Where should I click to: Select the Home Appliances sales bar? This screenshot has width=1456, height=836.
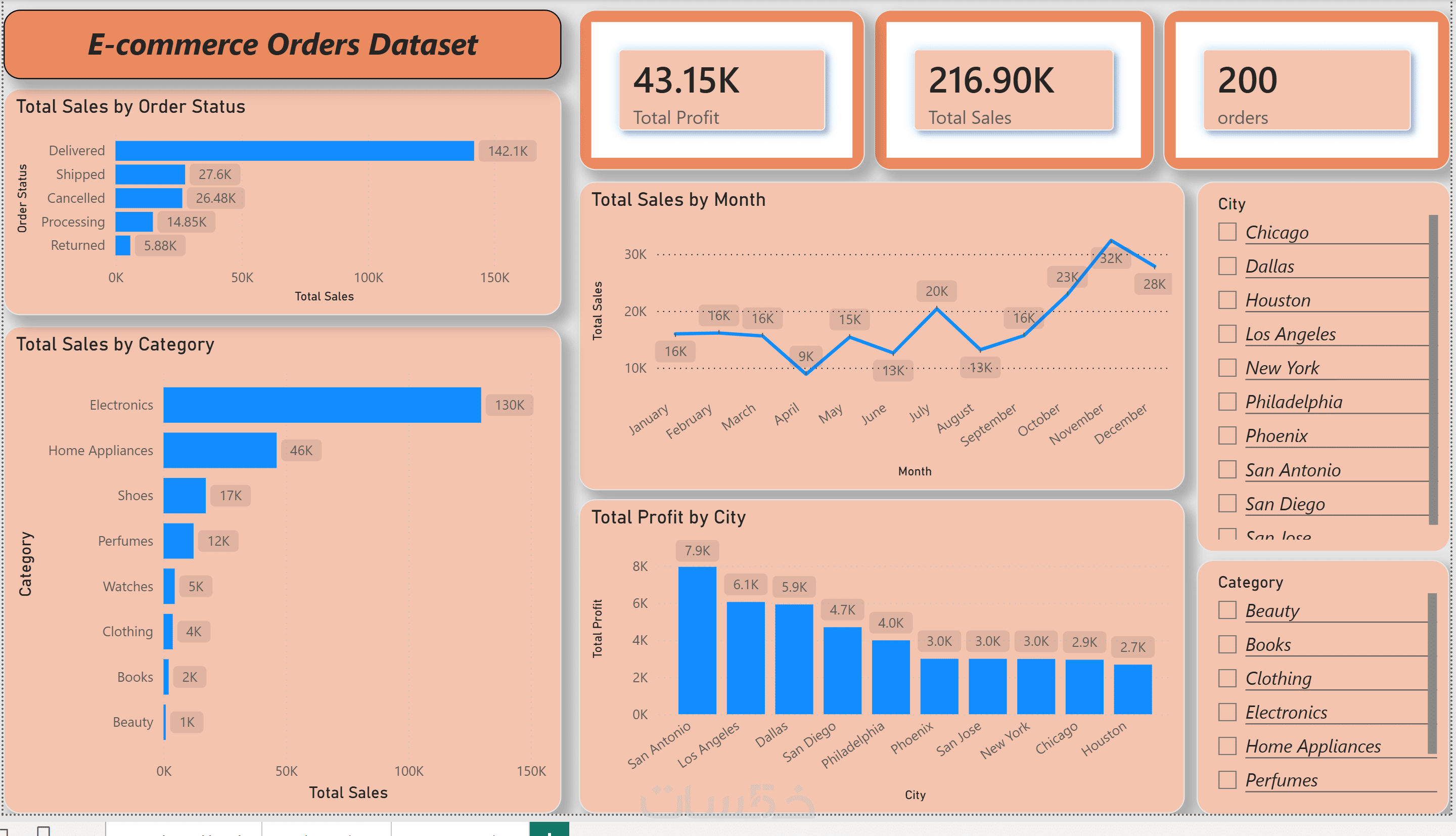pyautogui.click(x=220, y=450)
